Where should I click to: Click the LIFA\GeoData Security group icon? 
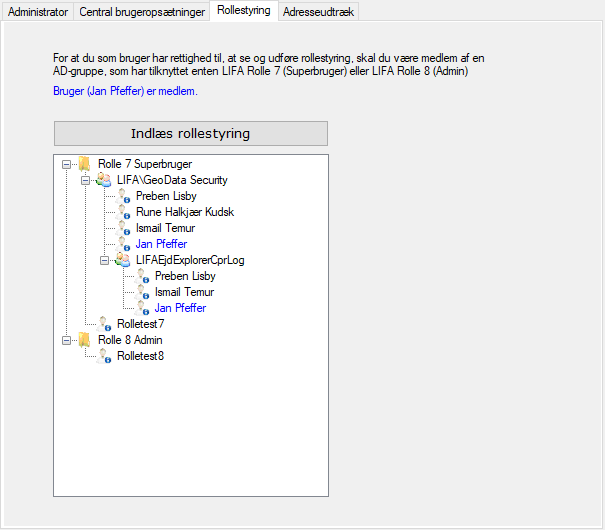(104, 180)
